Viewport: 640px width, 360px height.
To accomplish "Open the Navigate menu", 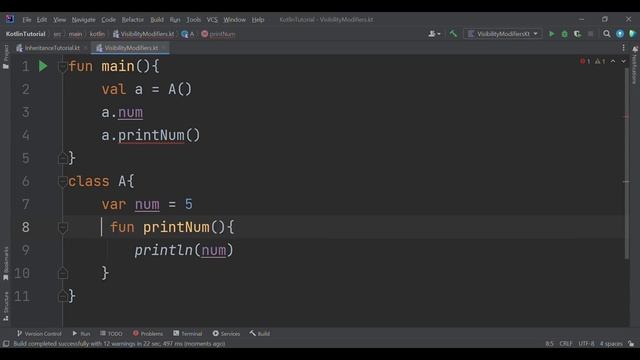I will (x=83, y=20).
